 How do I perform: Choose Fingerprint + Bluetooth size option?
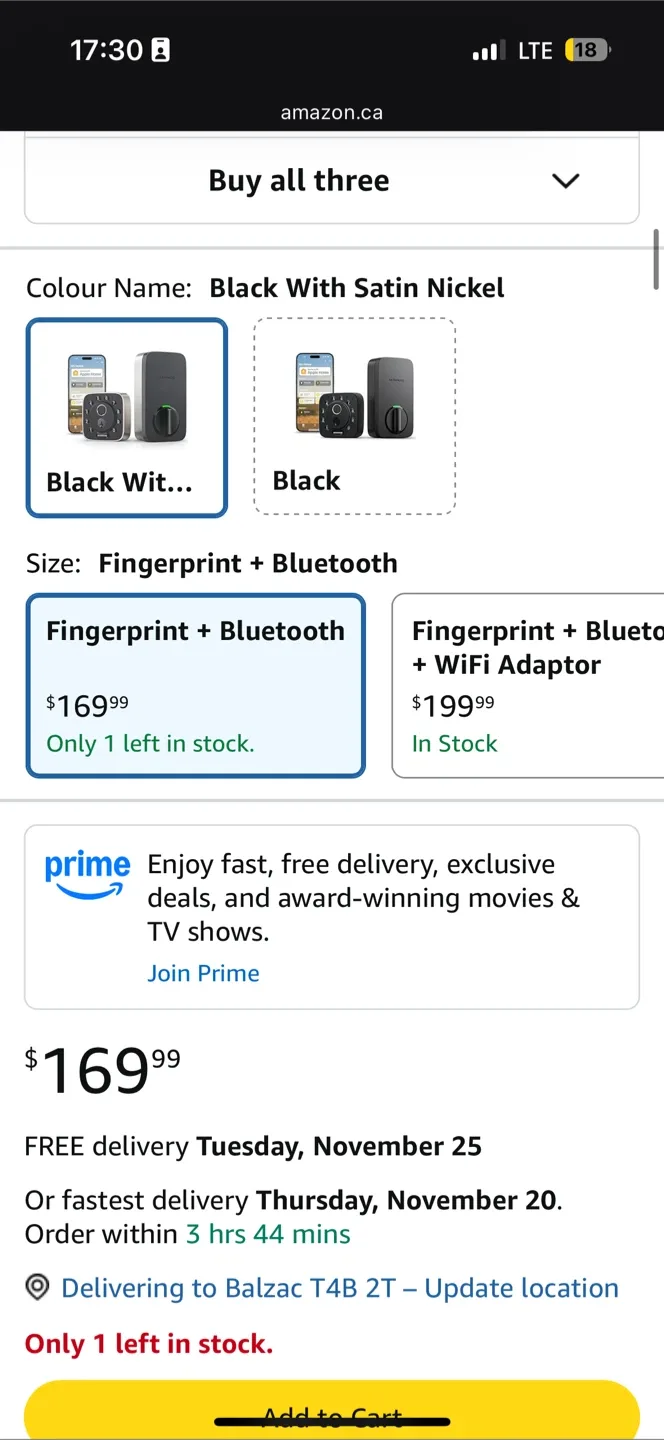pyautogui.click(x=195, y=685)
